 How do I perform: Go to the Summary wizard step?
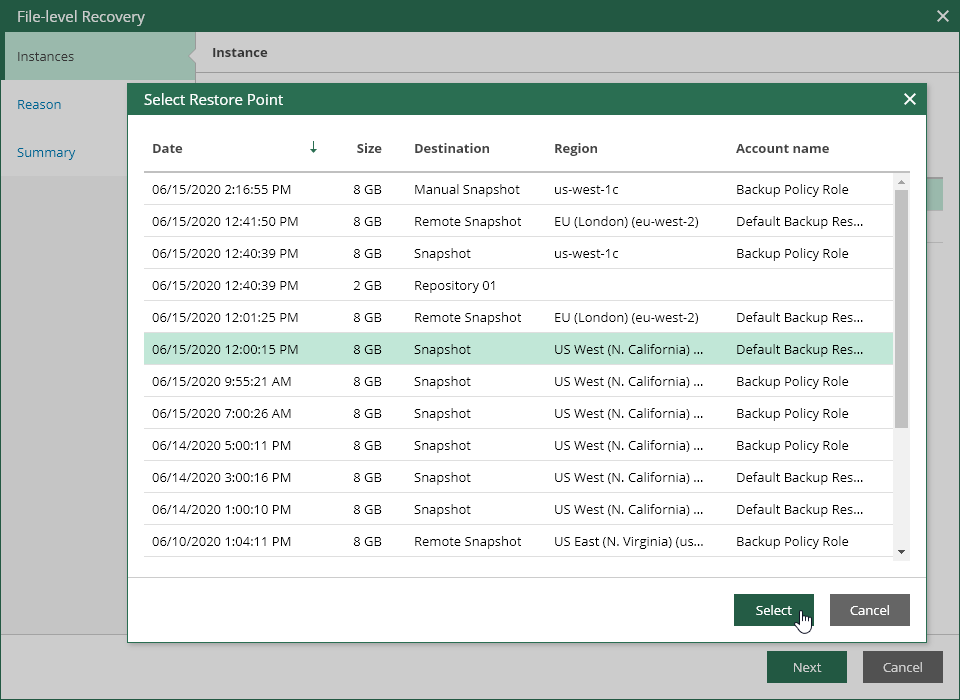[46, 152]
